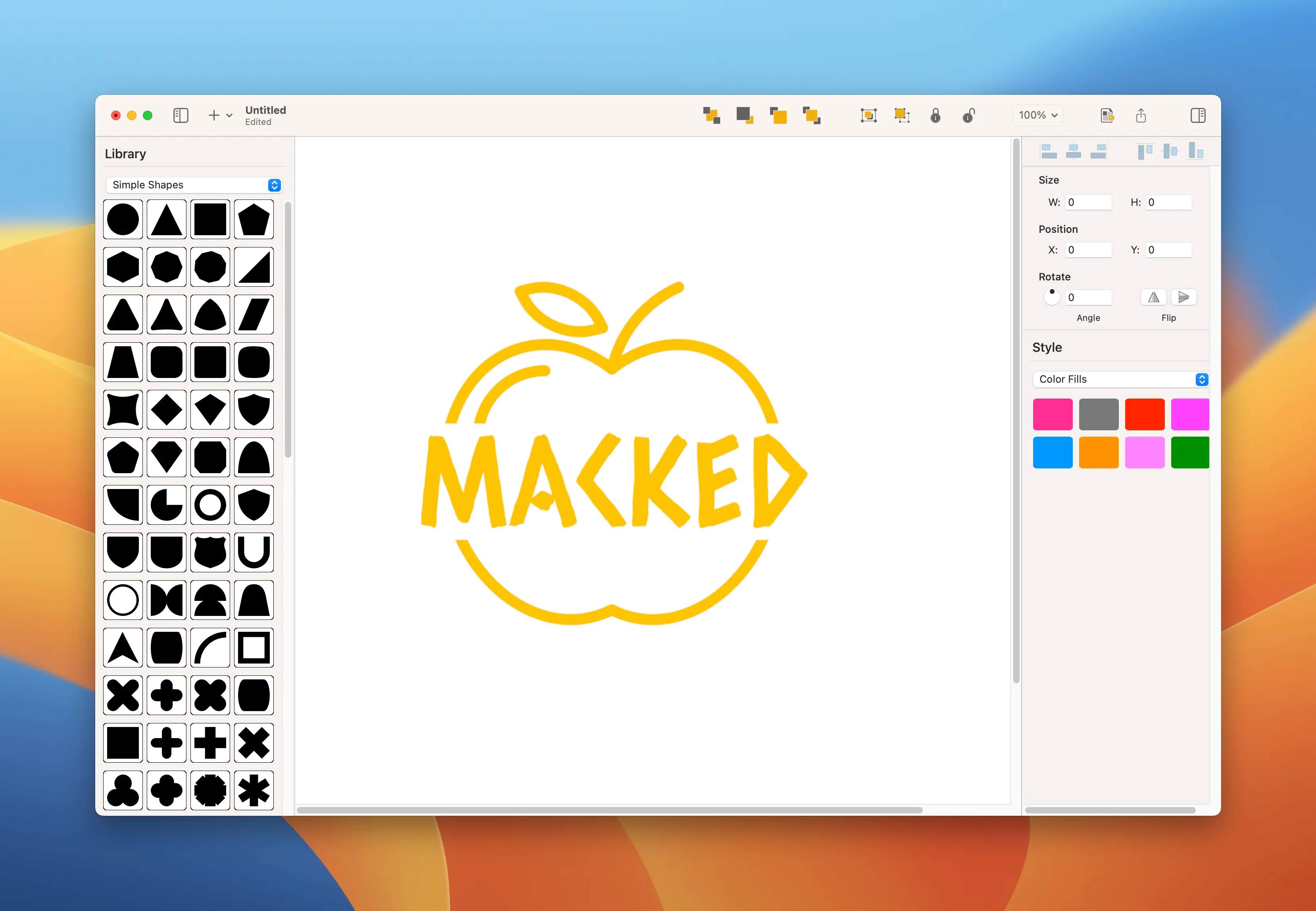Screen dimensions: 1316x911
Task: Select the hollow square frame shape
Action: click(x=254, y=648)
